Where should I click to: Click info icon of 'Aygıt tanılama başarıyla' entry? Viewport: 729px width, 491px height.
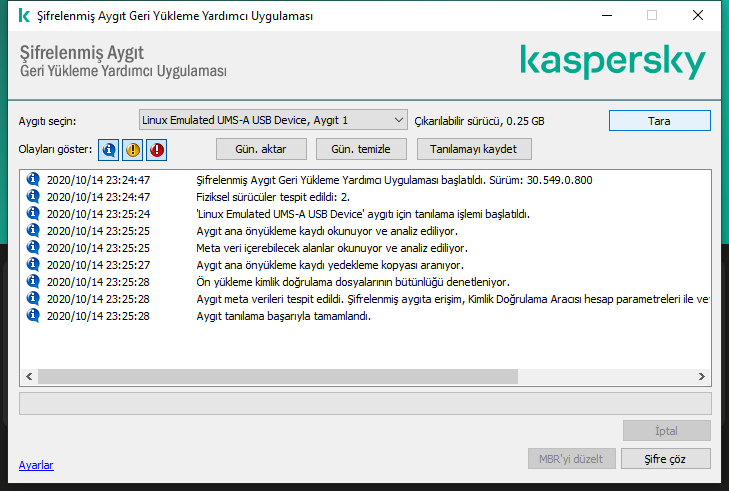[33, 315]
